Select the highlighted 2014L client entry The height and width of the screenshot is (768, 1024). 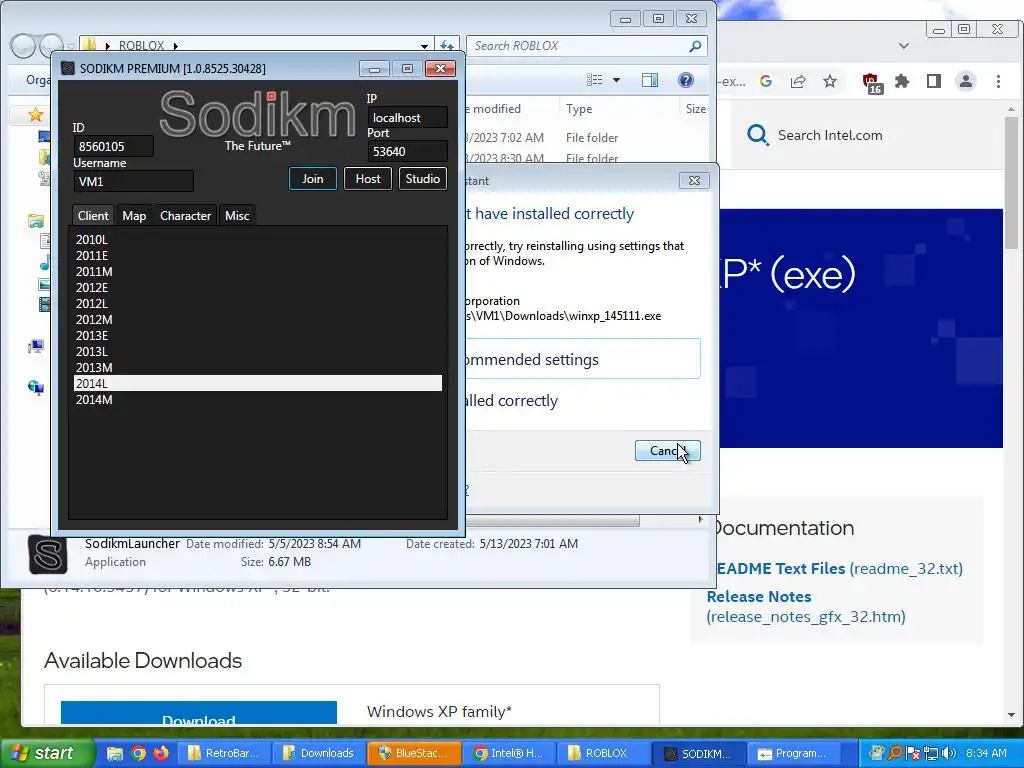point(257,383)
